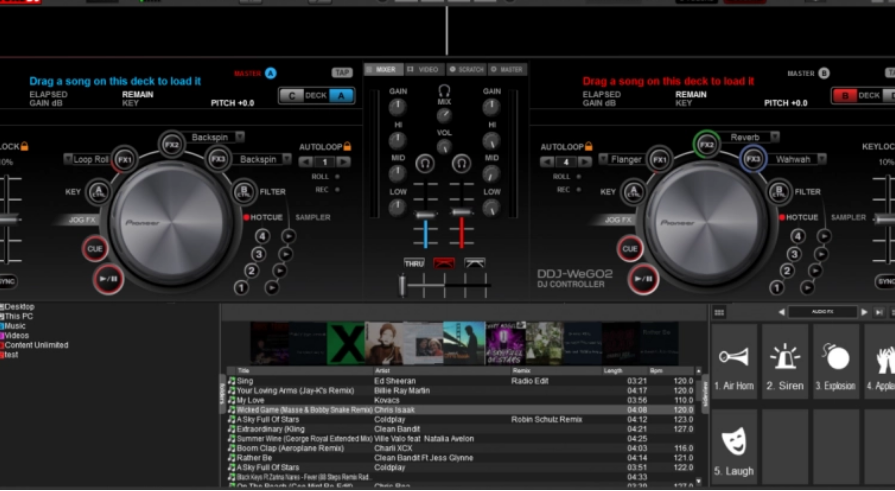The image size is (895, 491).
Task: Trigger the FX1 button on the left deck
Action: pos(124,160)
